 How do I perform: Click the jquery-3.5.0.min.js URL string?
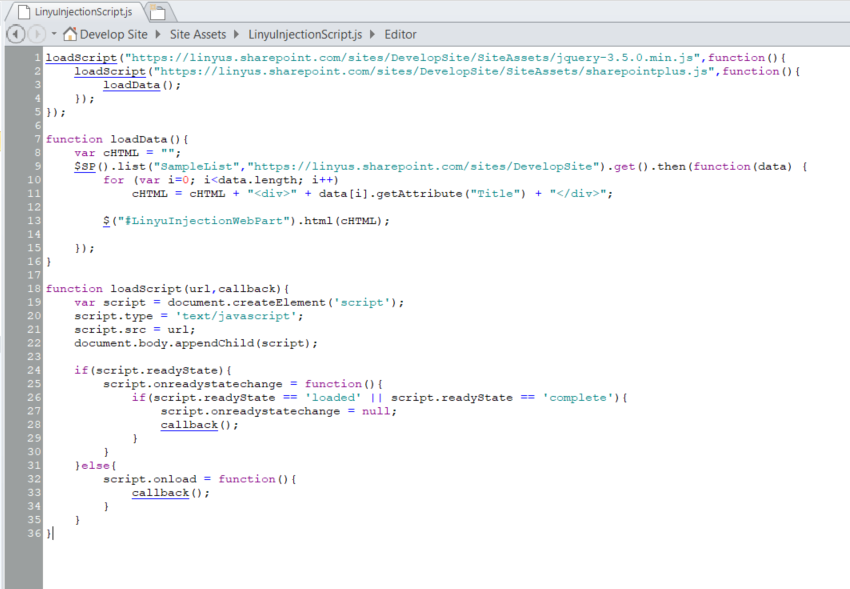[x=413, y=57]
